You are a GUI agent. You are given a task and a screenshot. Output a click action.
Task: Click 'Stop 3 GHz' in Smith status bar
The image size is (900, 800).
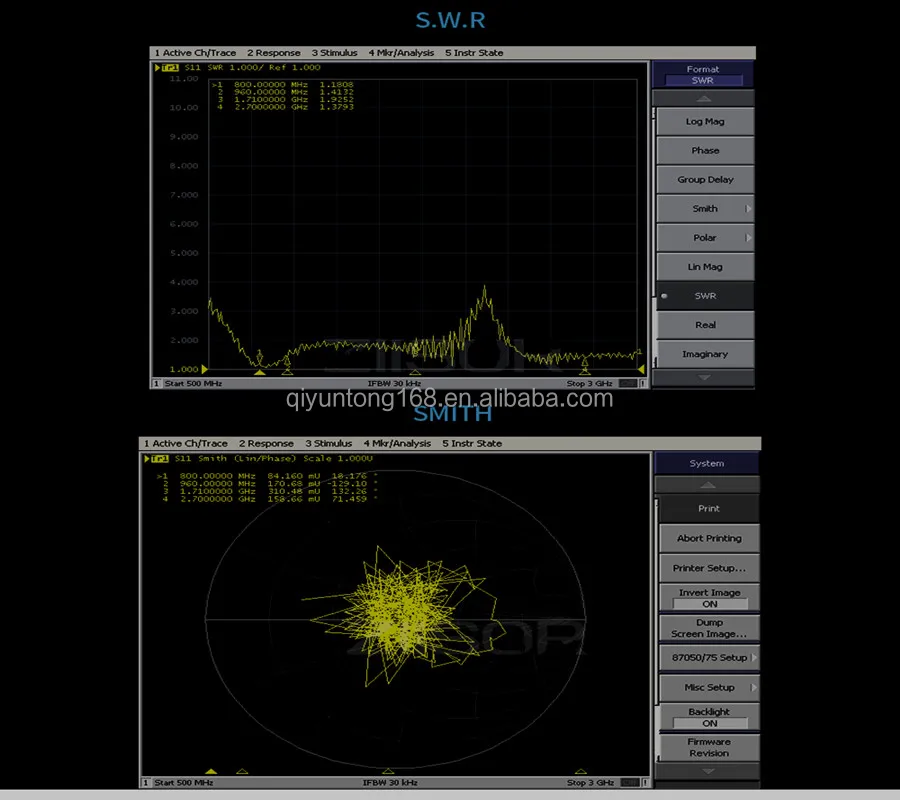tap(590, 782)
